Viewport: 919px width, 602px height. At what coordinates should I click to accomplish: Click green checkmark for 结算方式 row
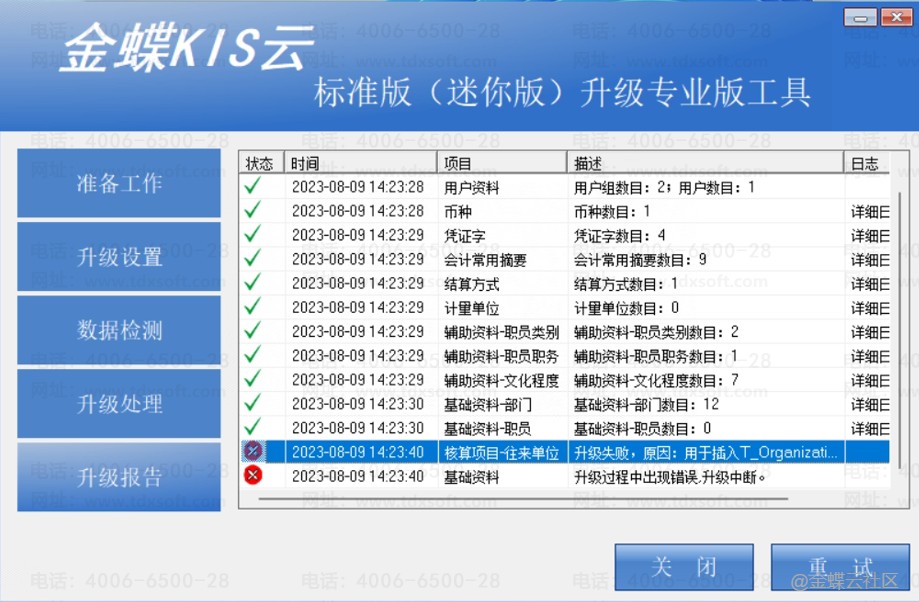pyautogui.click(x=252, y=283)
